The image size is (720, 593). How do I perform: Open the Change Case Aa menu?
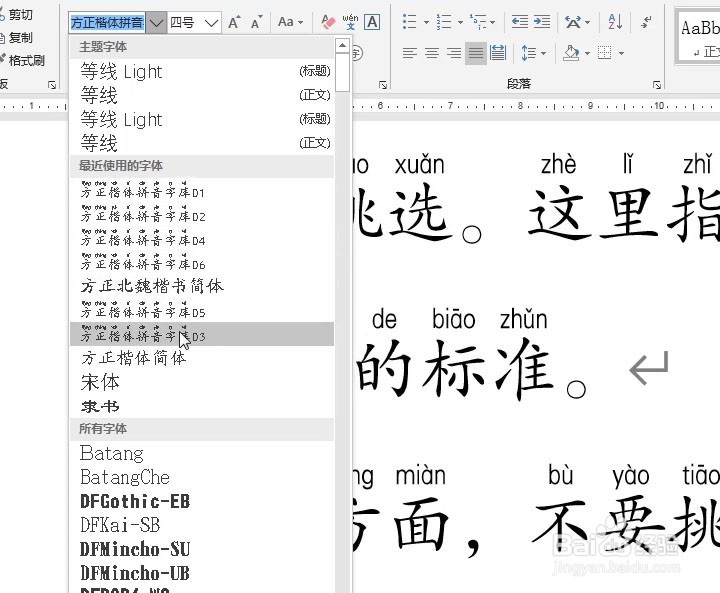(x=290, y=22)
